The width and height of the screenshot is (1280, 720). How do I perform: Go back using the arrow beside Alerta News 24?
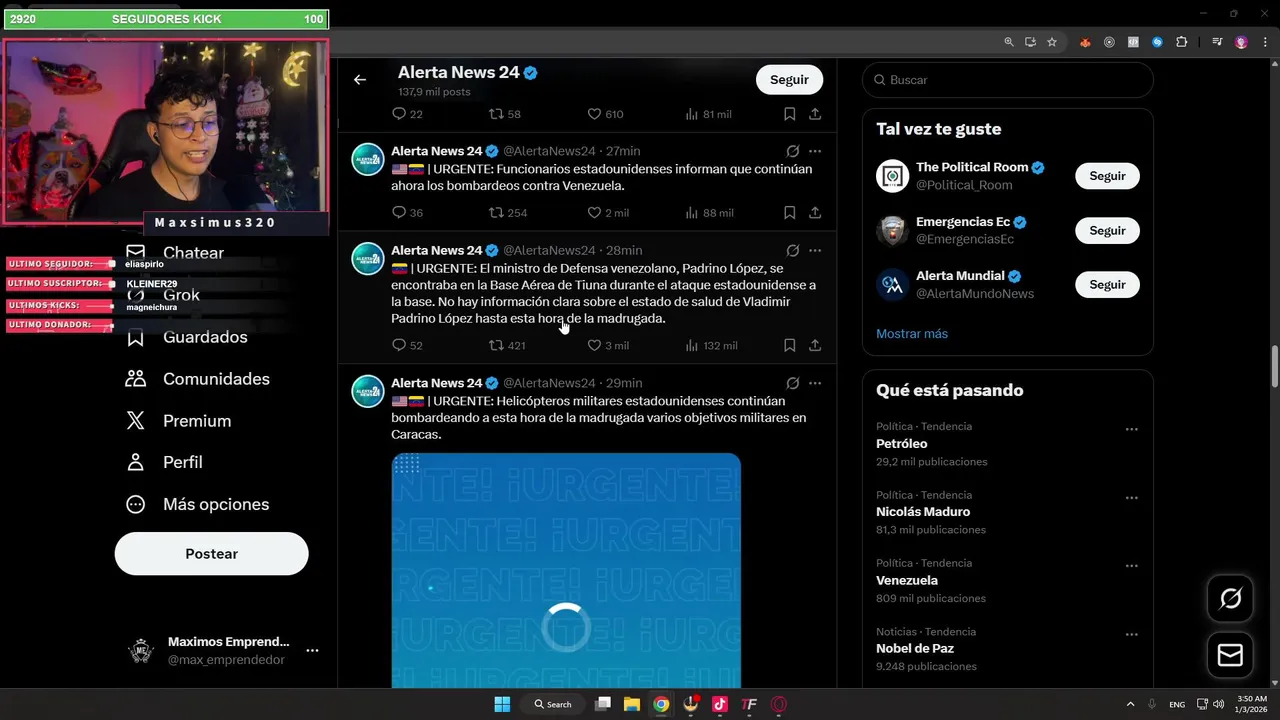pyautogui.click(x=360, y=80)
